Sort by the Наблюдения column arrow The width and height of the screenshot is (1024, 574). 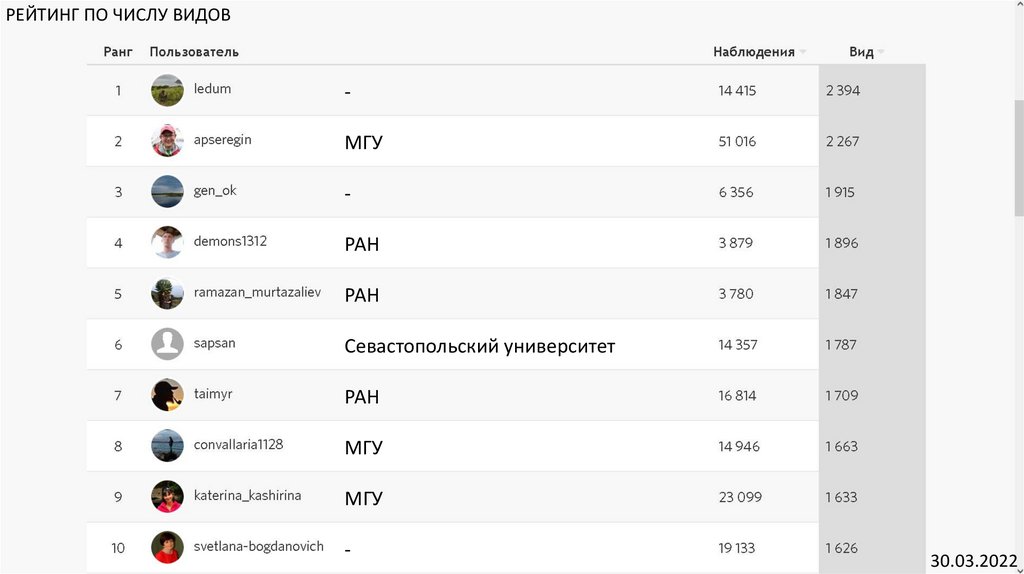click(x=803, y=52)
